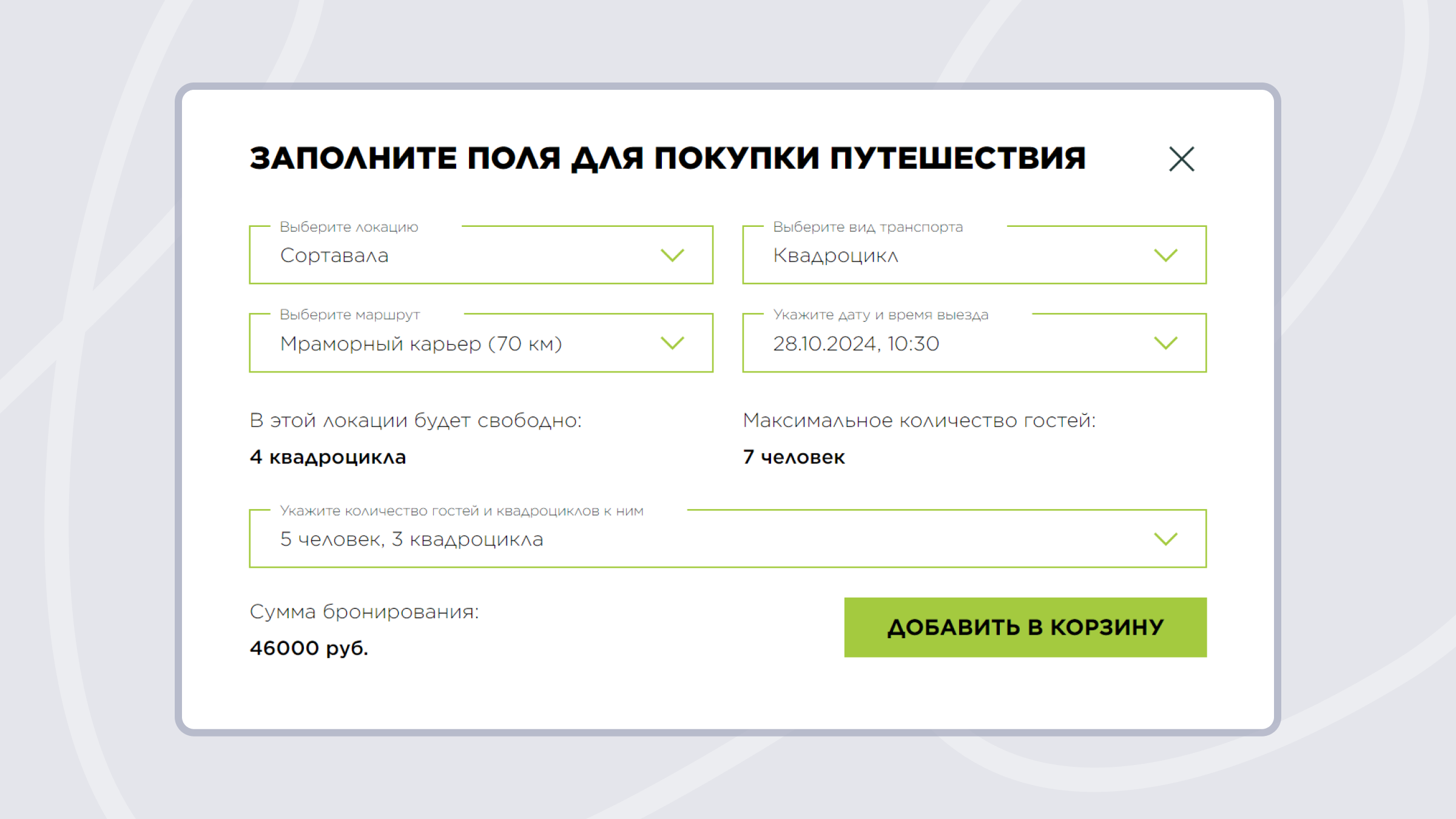The image size is (1456, 819).
Task: Click the label Выберите вид транспорта
Action: tap(868, 227)
